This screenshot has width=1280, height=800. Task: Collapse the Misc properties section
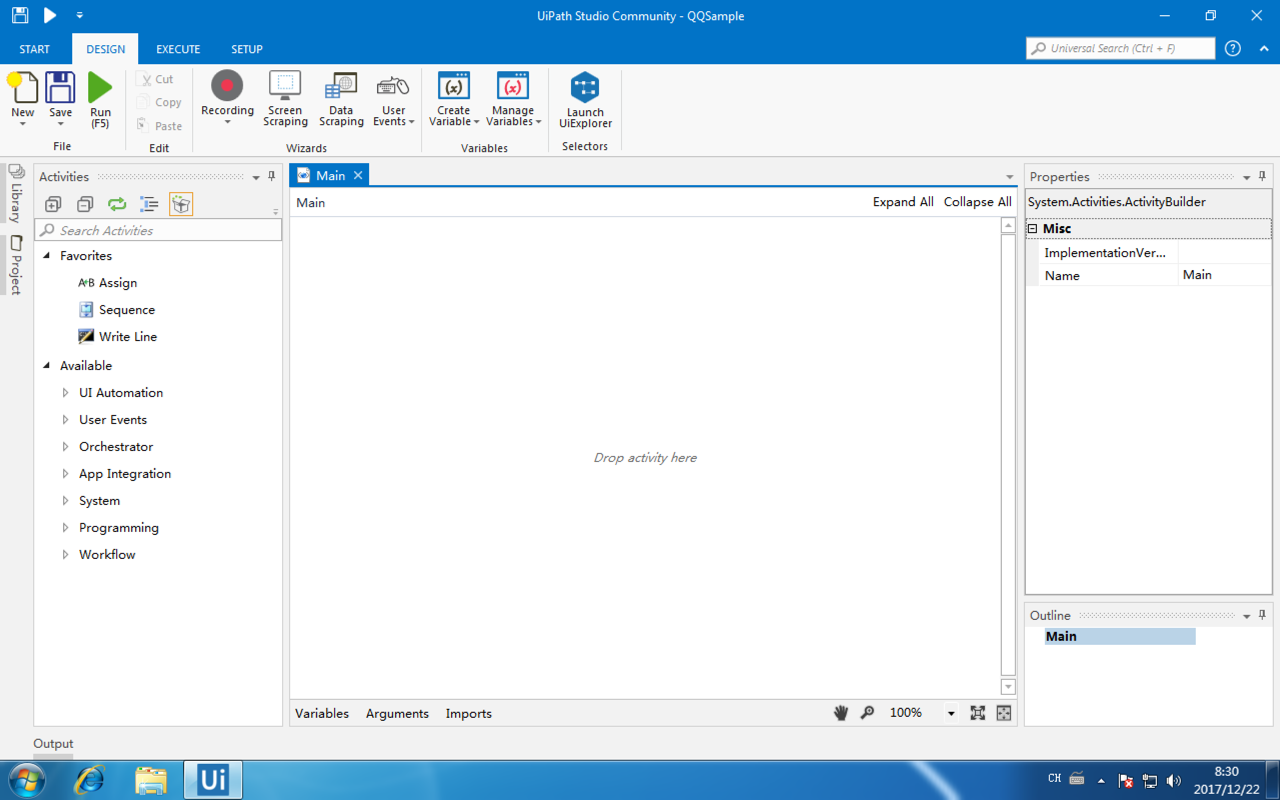click(1033, 229)
